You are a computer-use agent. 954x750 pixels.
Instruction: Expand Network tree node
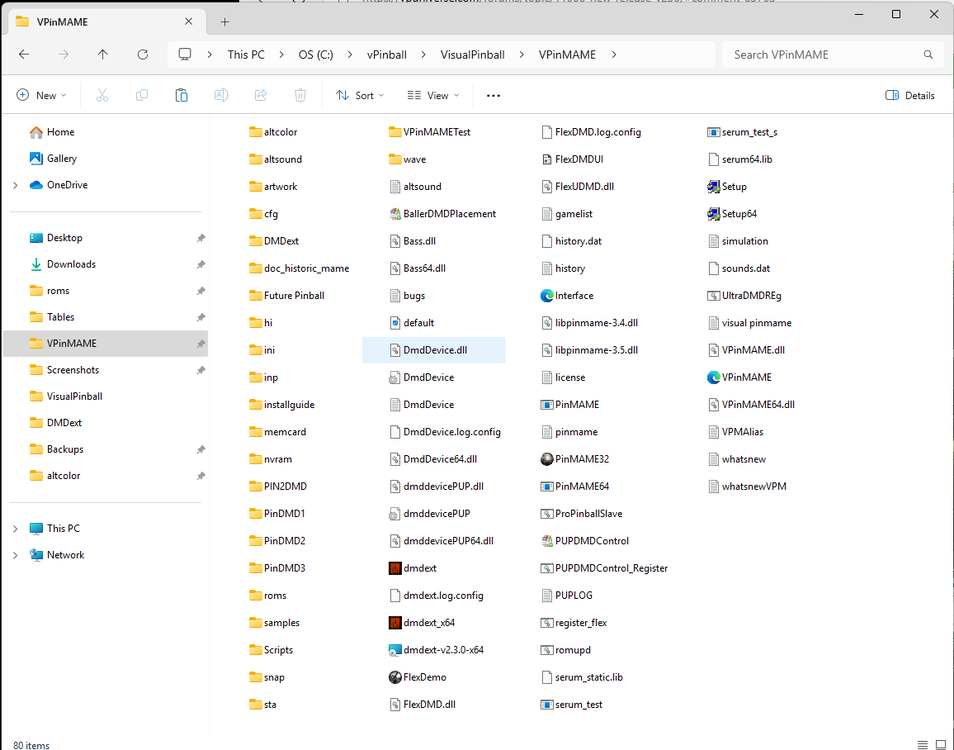pos(15,555)
